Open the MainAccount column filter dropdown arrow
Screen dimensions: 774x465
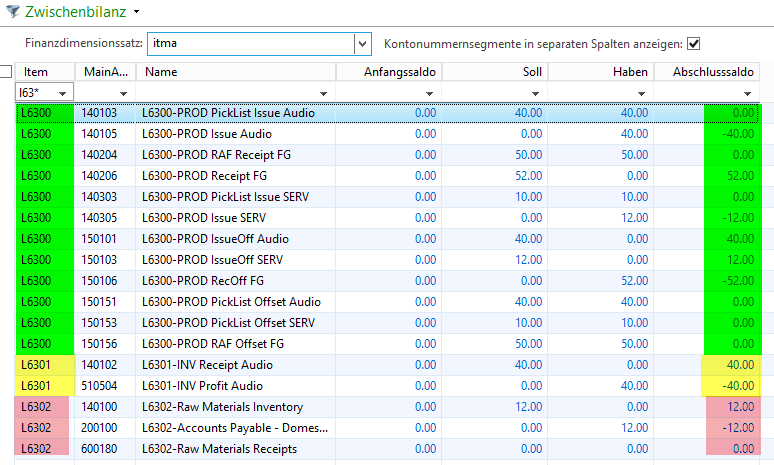(x=125, y=93)
